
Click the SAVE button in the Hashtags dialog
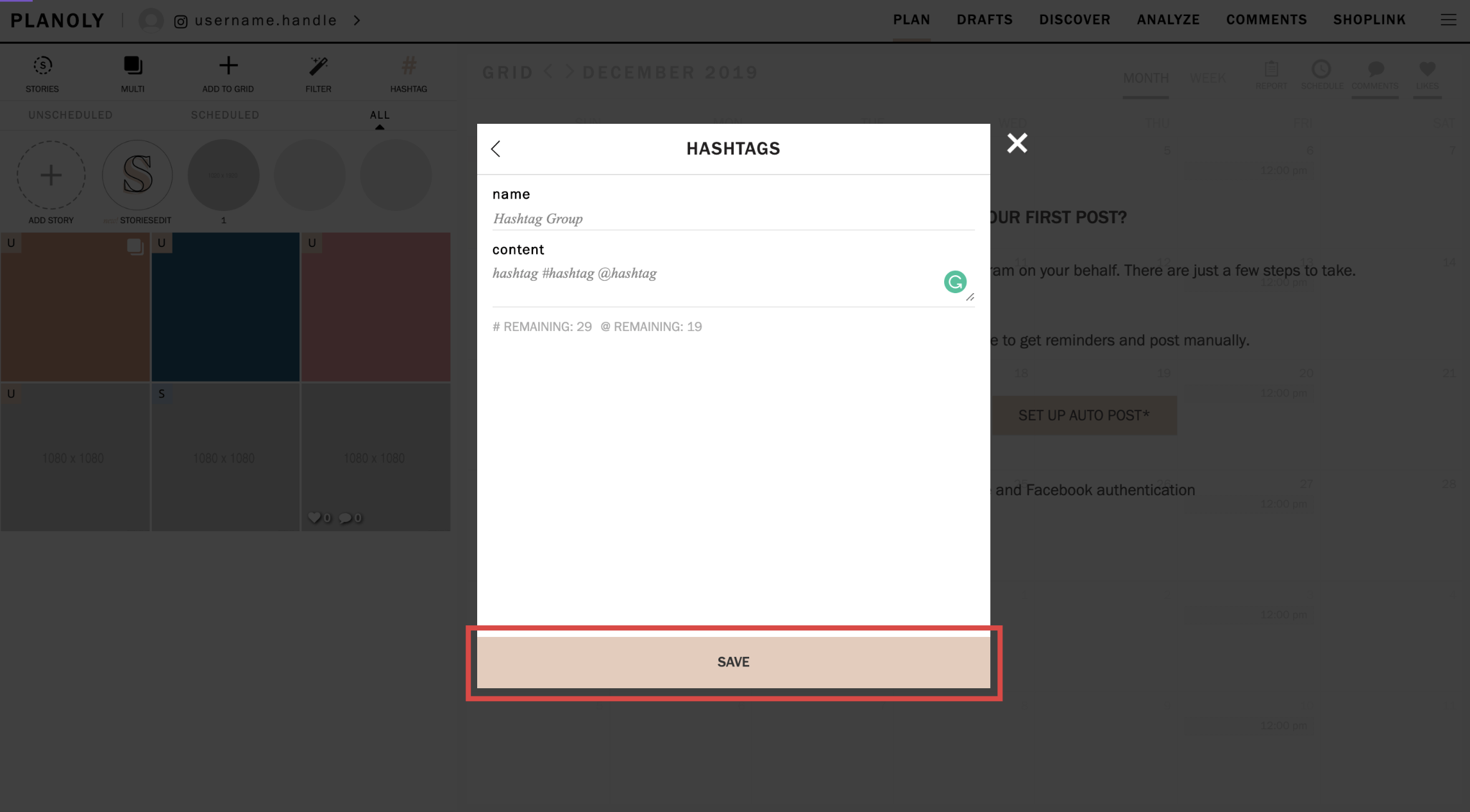click(733, 662)
